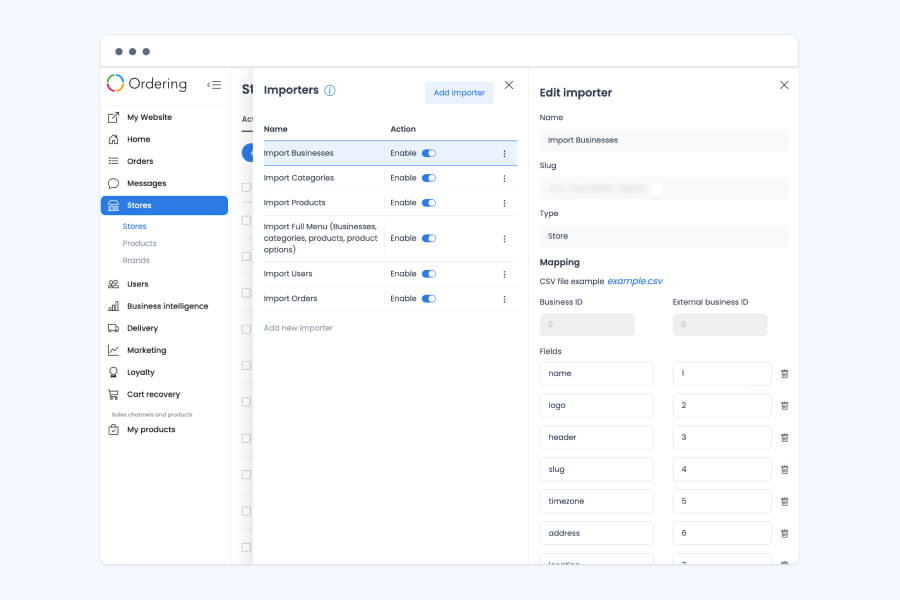Delete the logo field mapping
This screenshot has width=900, height=600.
point(785,406)
